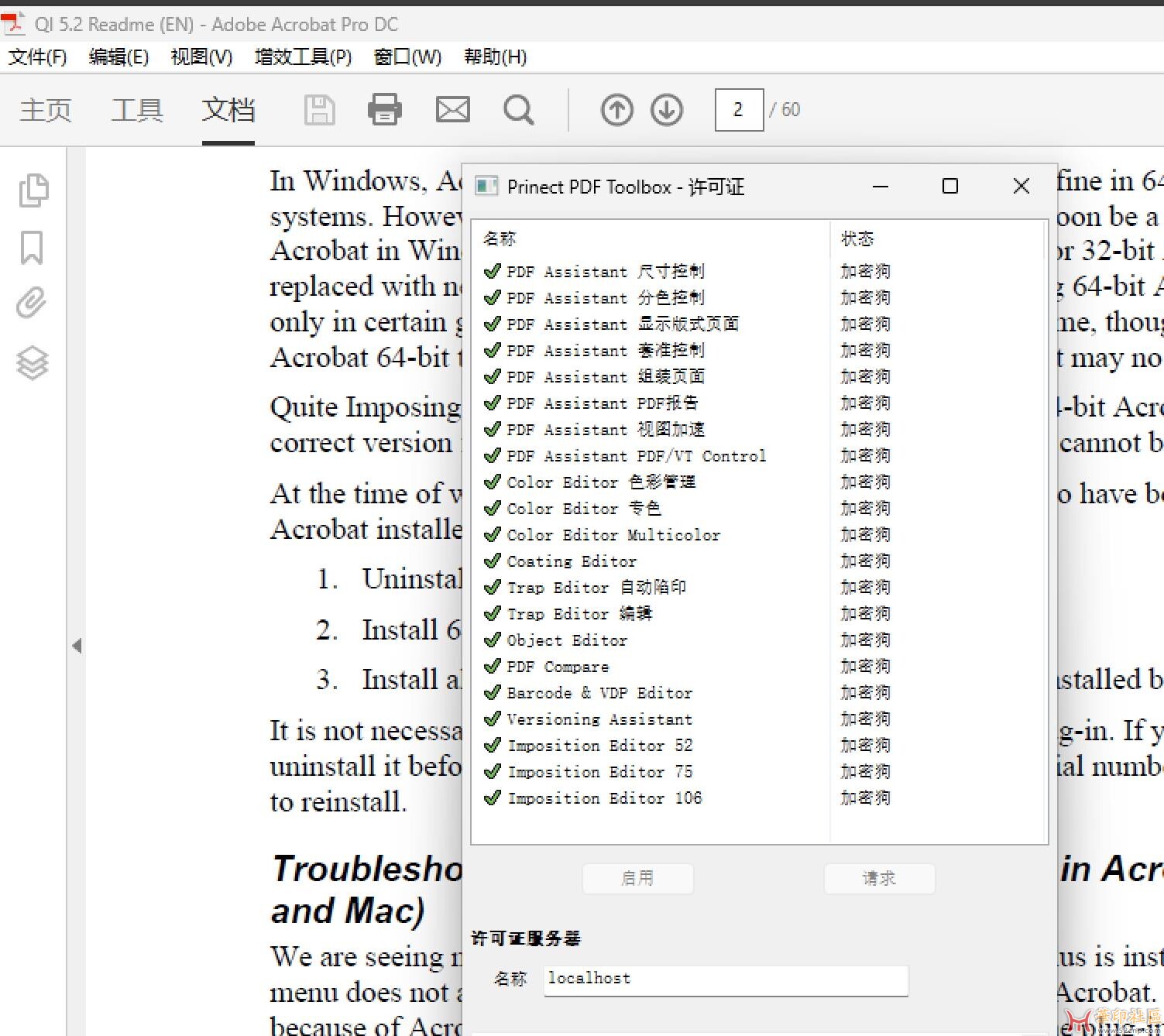Click the Save file icon
This screenshot has height=1036, width=1164.
(x=319, y=110)
